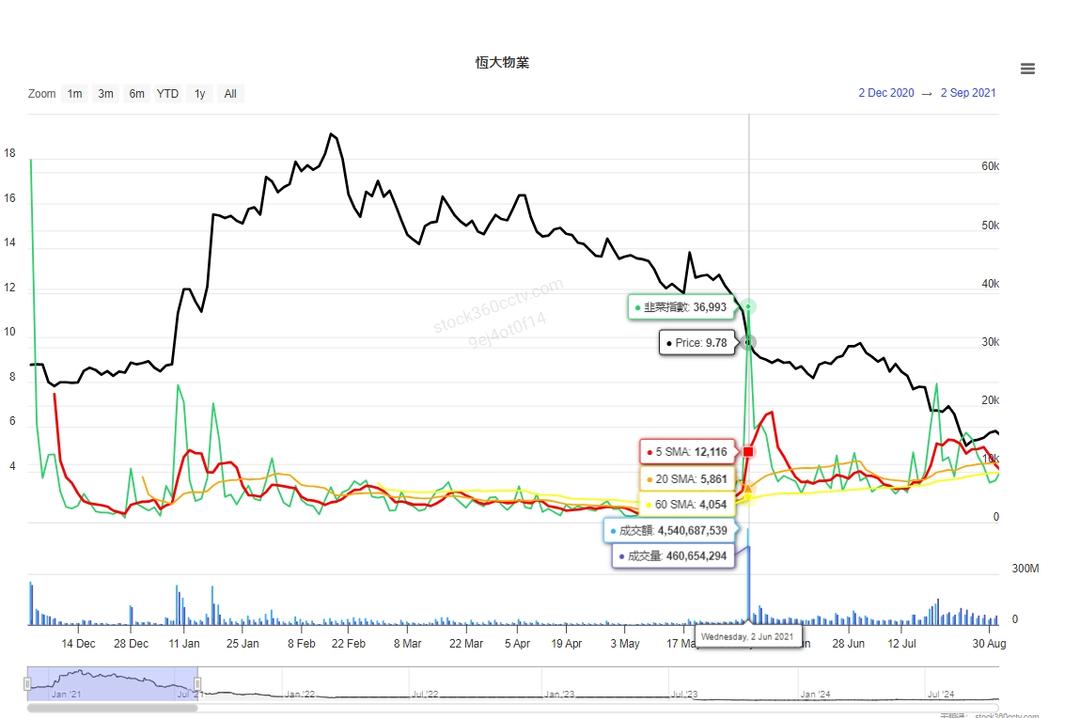Grab the left navigator handle
Image resolution: width=1080 pixels, height=718 pixels.
coord(28,684)
